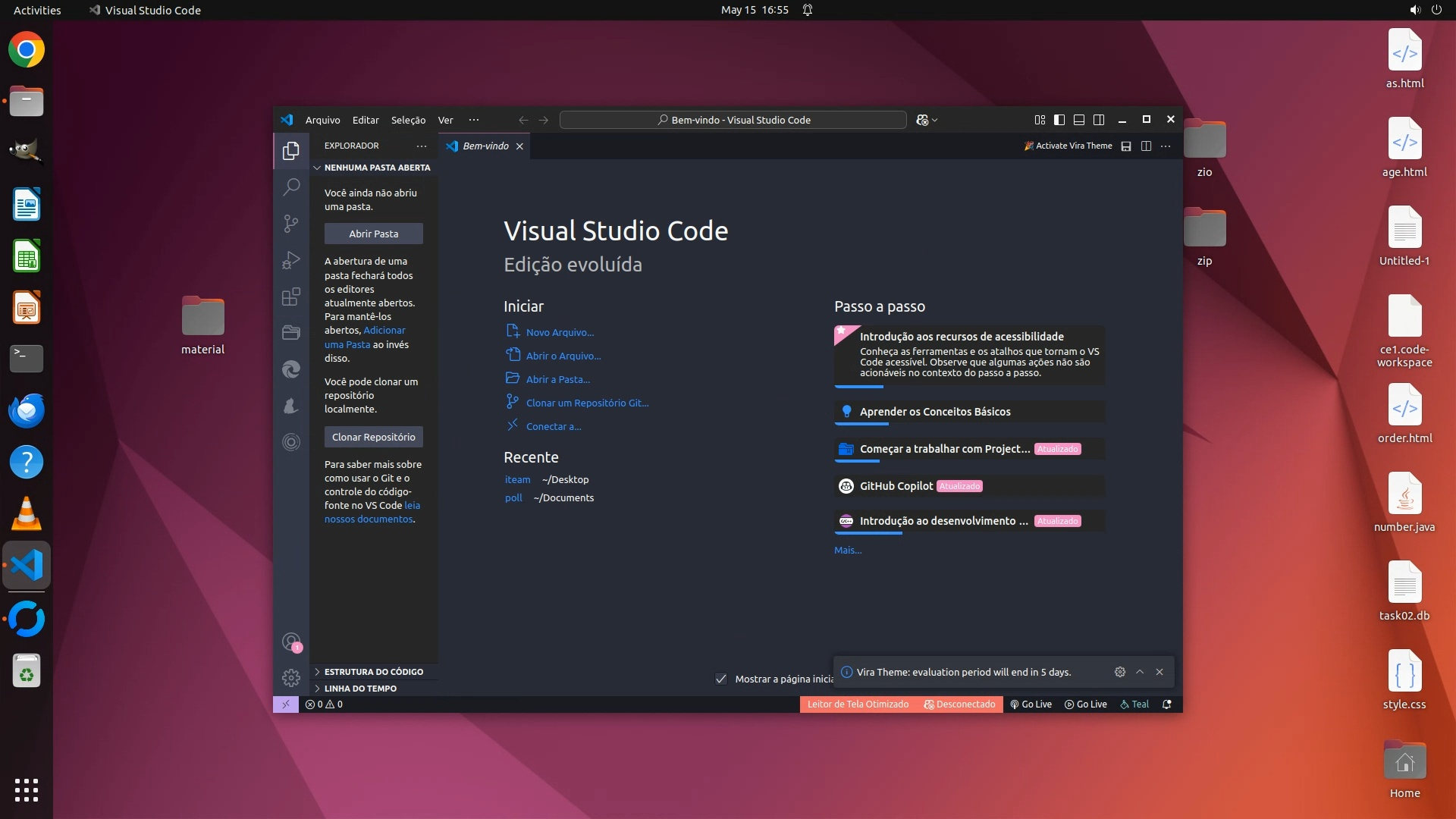Expand the Estrutura do Código section
This screenshot has height=819, width=1456.
(x=373, y=672)
